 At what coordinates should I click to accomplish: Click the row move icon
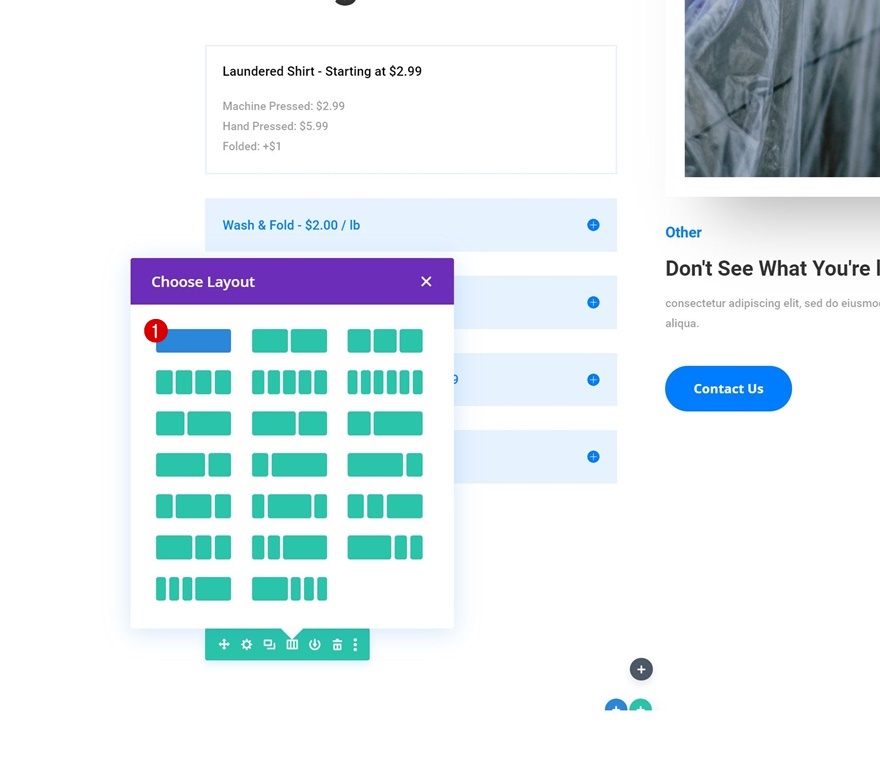pos(224,645)
